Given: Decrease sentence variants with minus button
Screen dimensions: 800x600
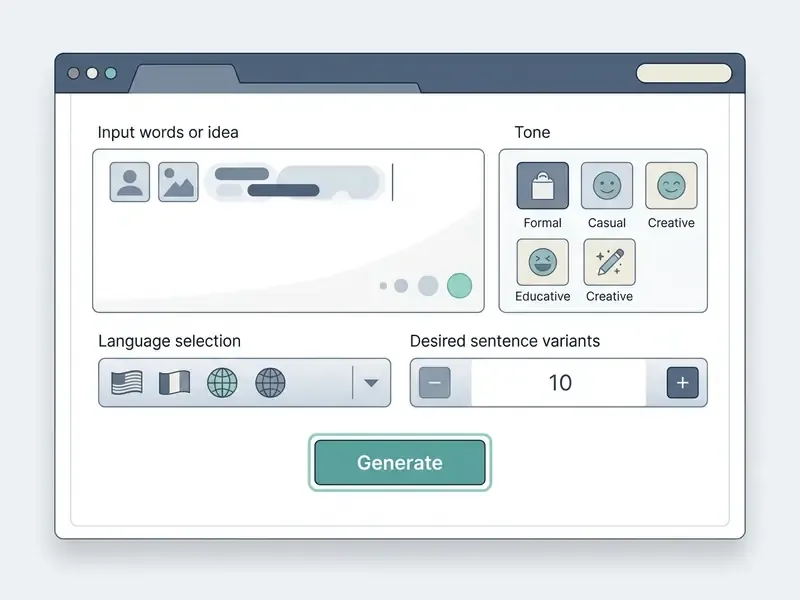Looking at the screenshot, I should [435, 383].
